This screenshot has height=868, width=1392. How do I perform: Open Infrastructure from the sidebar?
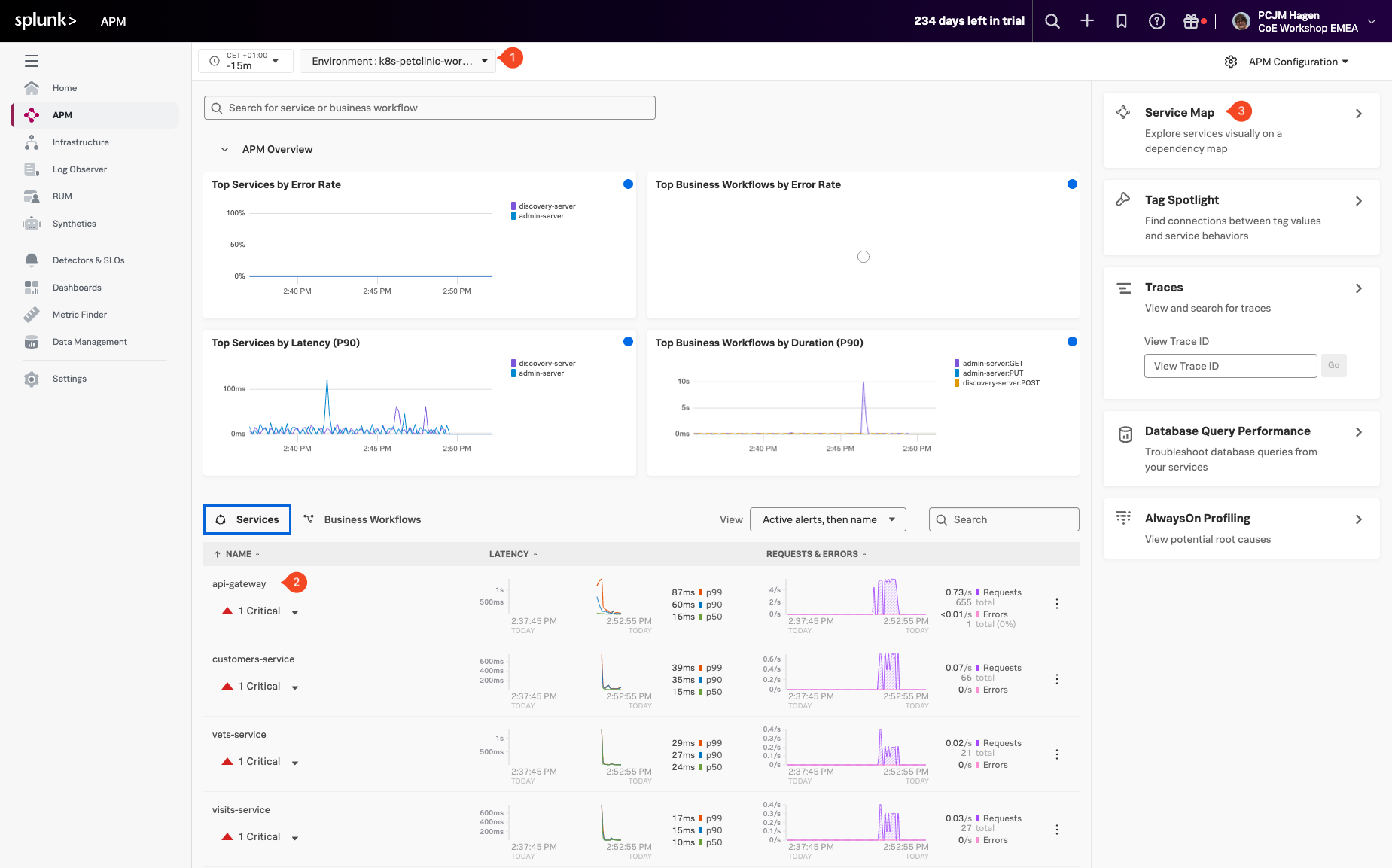point(81,142)
